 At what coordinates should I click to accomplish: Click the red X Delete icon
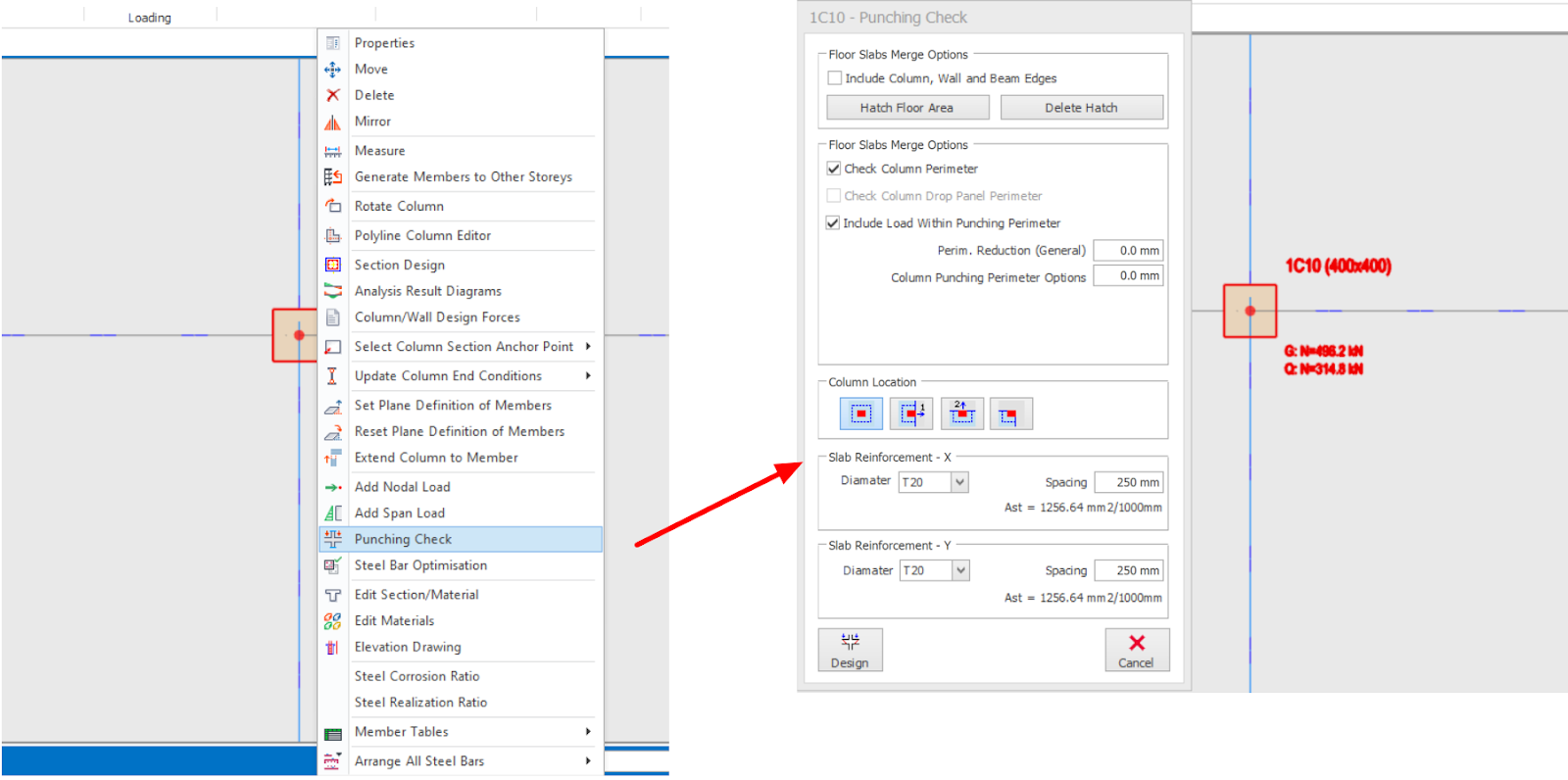(333, 95)
